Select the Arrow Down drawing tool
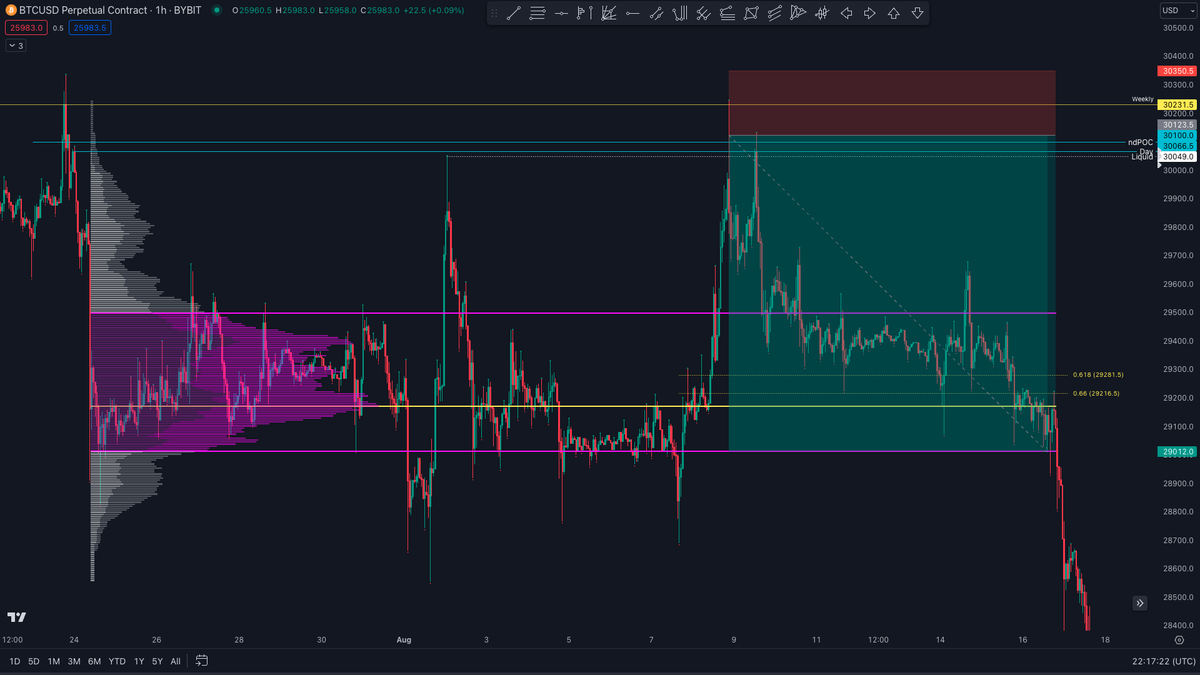This screenshot has height=675, width=1200. point(916,14)
